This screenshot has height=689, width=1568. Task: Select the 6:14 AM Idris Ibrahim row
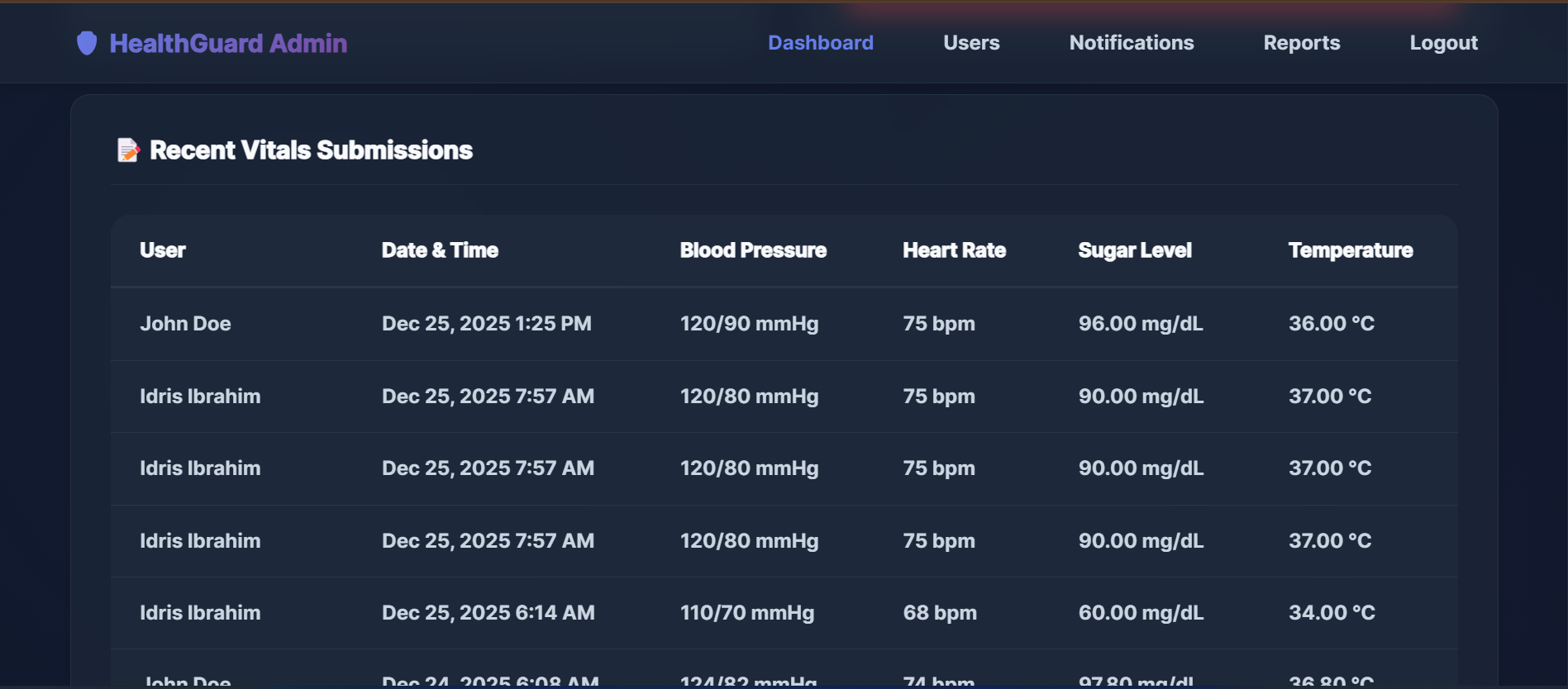point(200,613)
